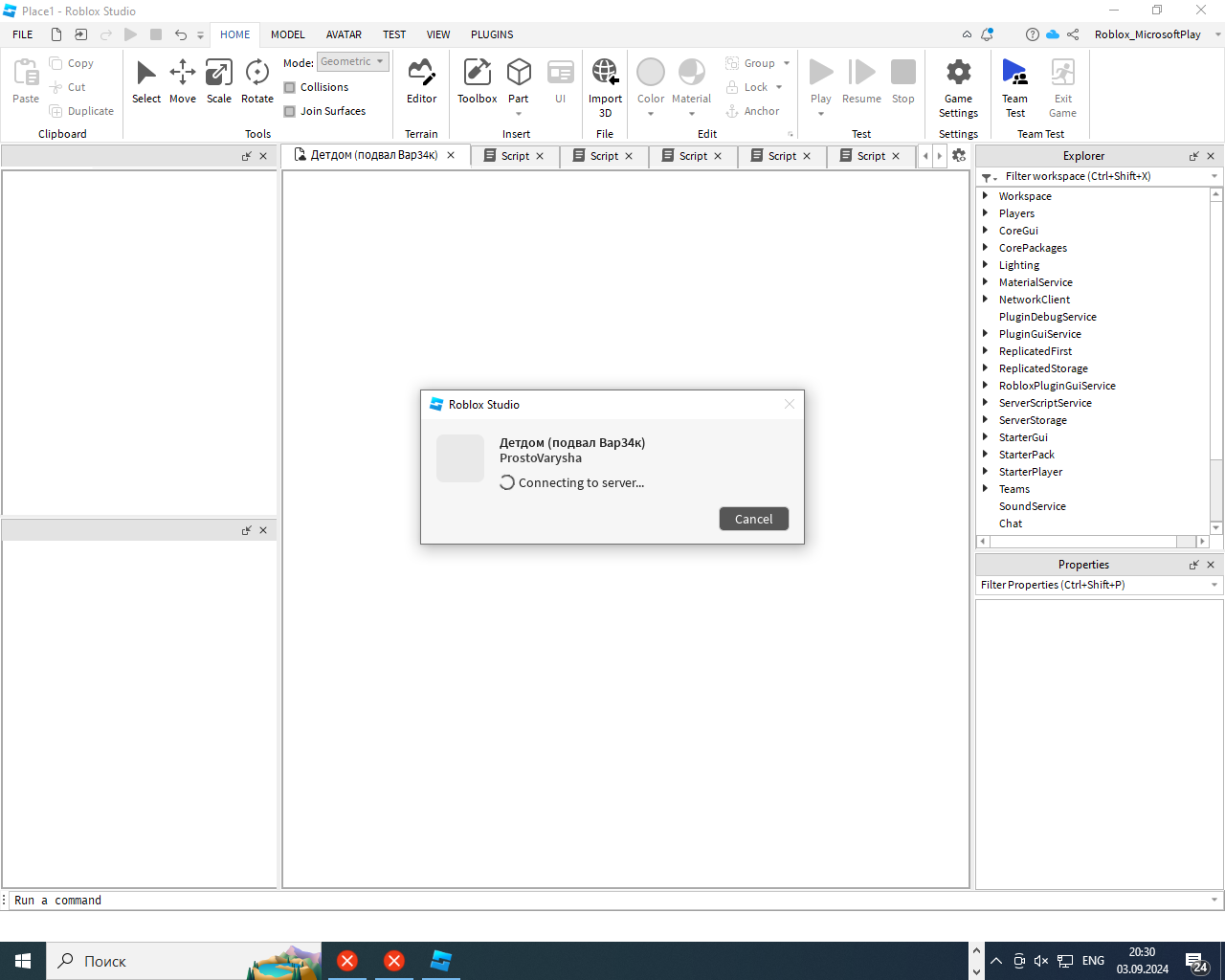Start Team Test
This screenshot has height=980, width=1225.
coord(1014,87)
